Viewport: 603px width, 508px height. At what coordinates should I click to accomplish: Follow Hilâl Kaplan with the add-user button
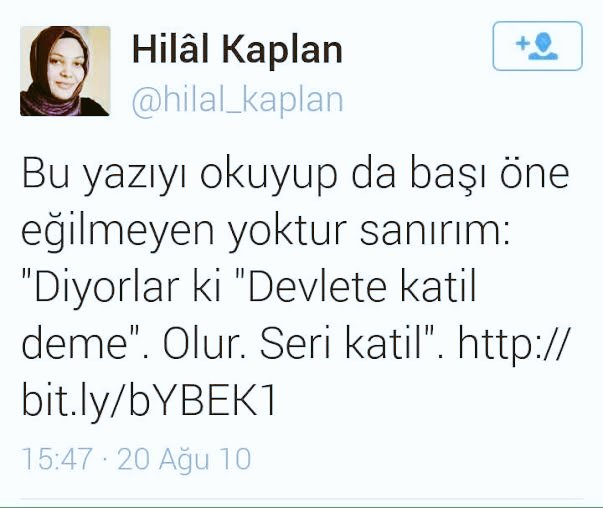click(537, 46)
